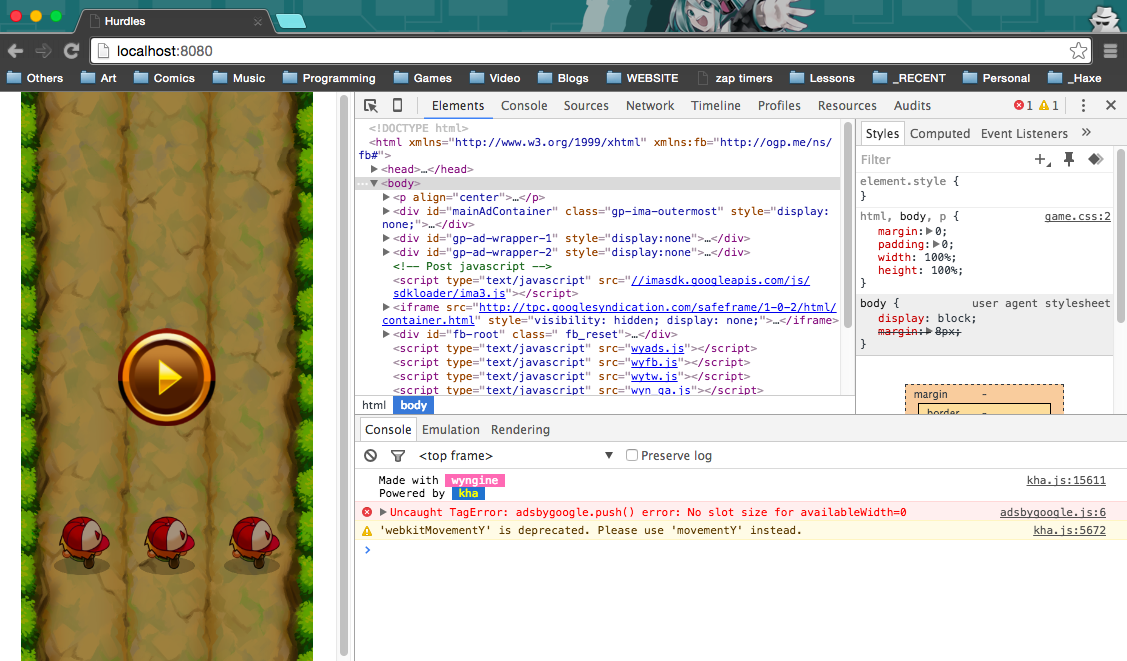Viewport: 1127px width, 661px height.
Task: Expand the head element node
Action: click(x=374, y=169)
